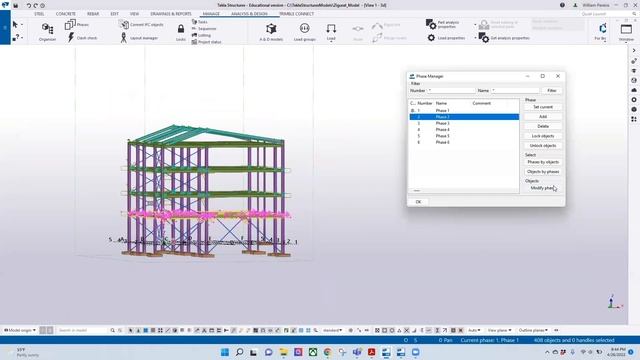Open Layout manager
Image resolution: width=640 pixels, height=360 pixels.
click(139, 38)
